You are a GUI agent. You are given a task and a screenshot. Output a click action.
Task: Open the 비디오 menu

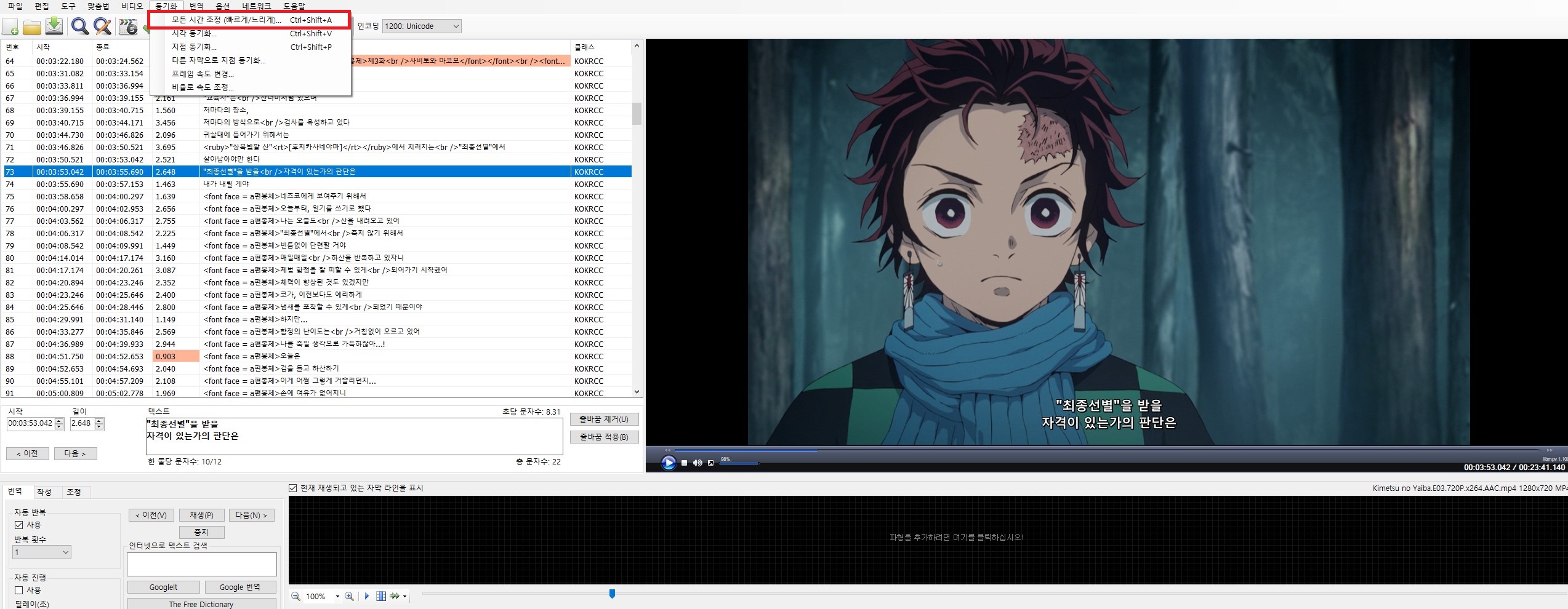click(x=132, y=6)
